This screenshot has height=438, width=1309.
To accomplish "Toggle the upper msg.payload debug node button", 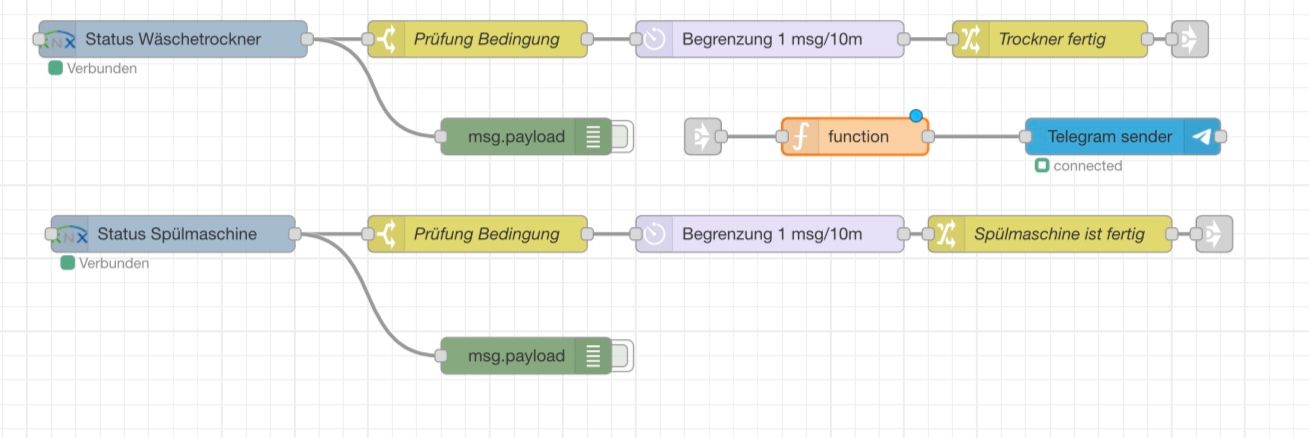I will [x=621, y=136].
